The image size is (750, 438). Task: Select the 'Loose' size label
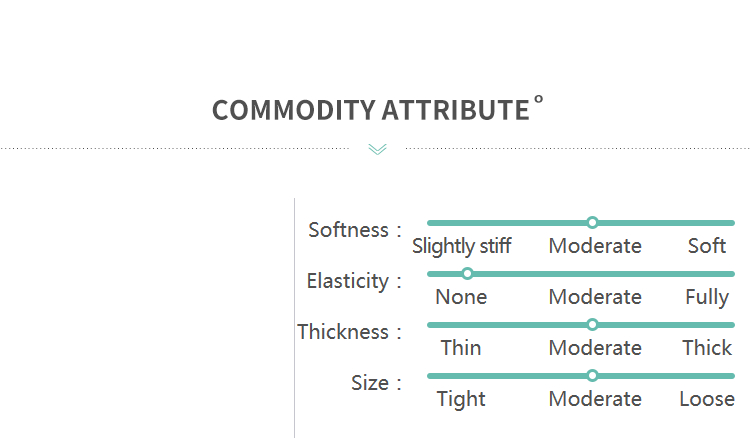(x=707, y=399)
